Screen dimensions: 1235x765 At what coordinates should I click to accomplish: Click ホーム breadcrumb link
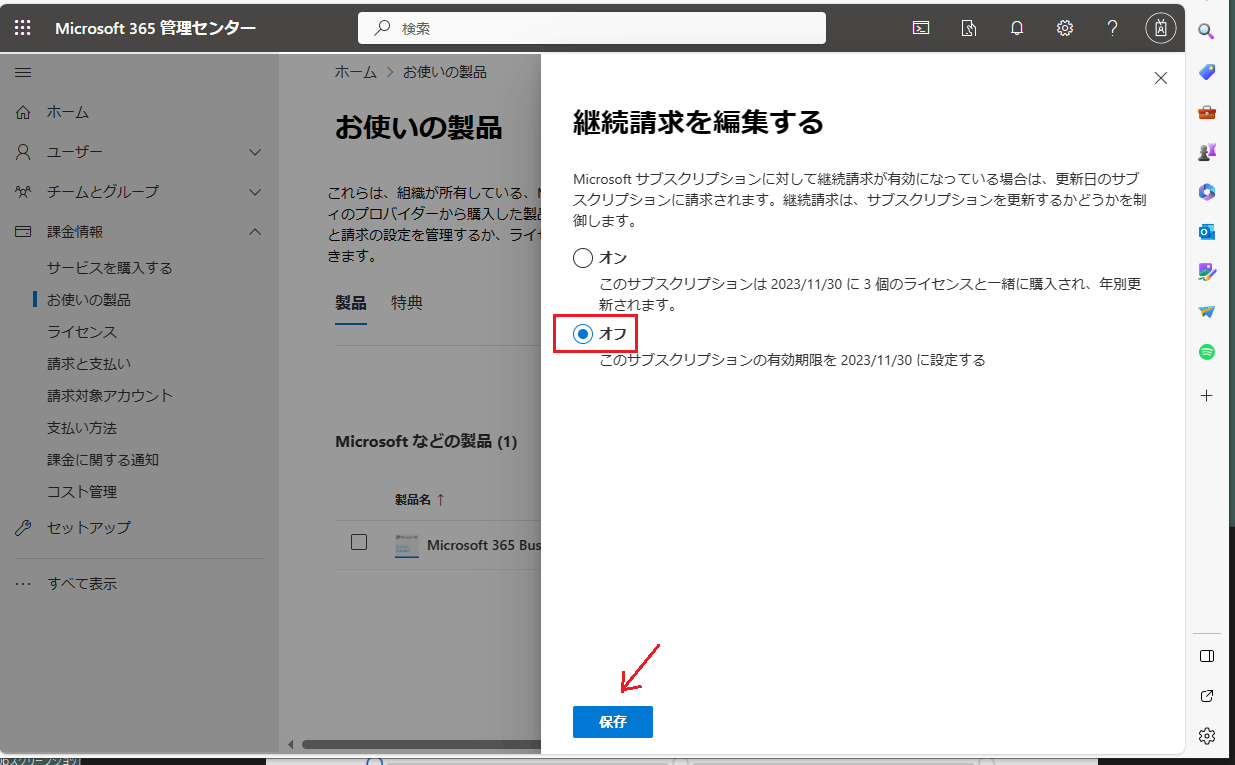tap(356, 72)
